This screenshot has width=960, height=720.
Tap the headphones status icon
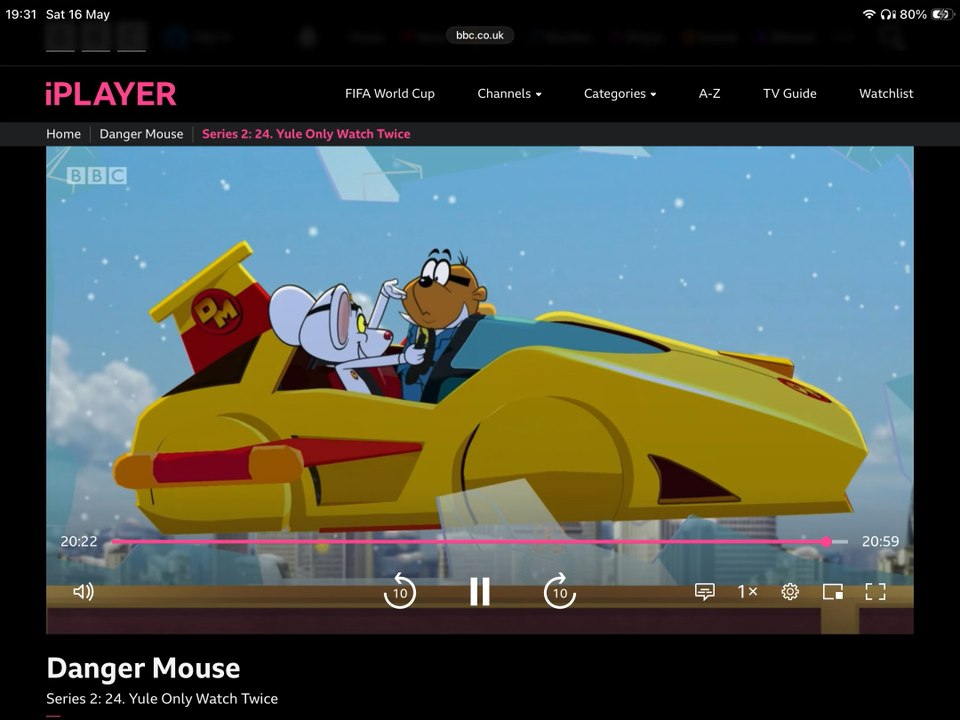click(888, 14)
